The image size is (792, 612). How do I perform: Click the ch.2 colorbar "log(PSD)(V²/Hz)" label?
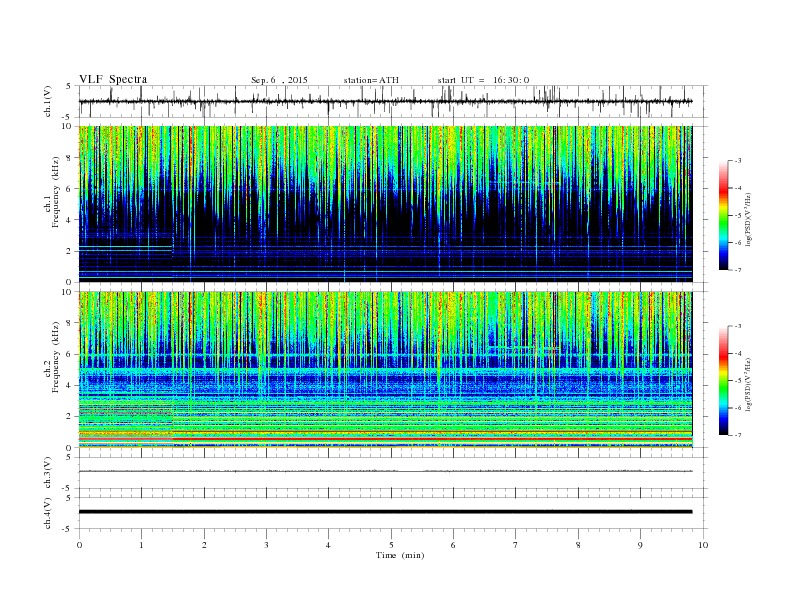[x=748, y=384]
